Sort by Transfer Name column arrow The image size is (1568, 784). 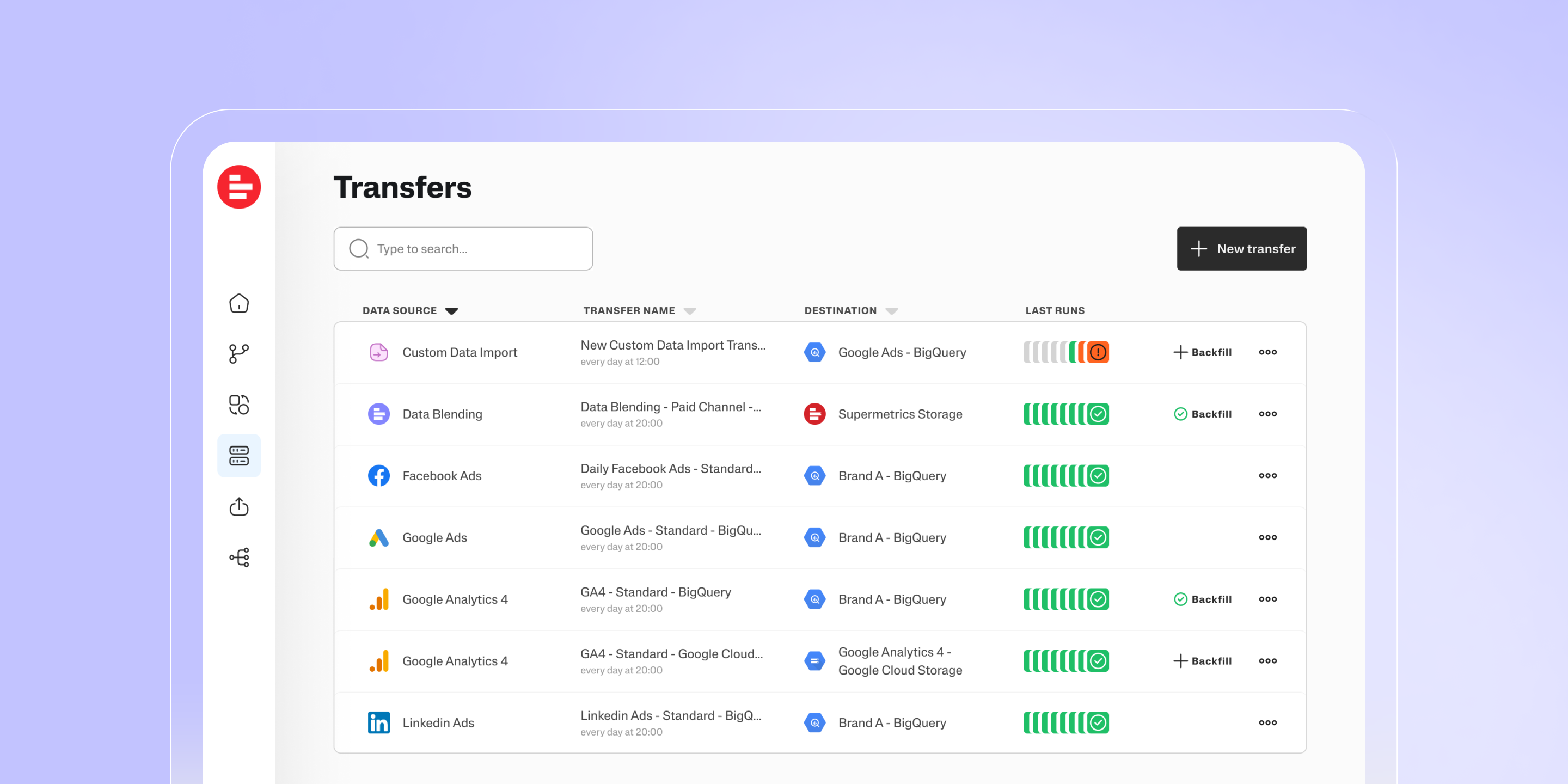689,311
